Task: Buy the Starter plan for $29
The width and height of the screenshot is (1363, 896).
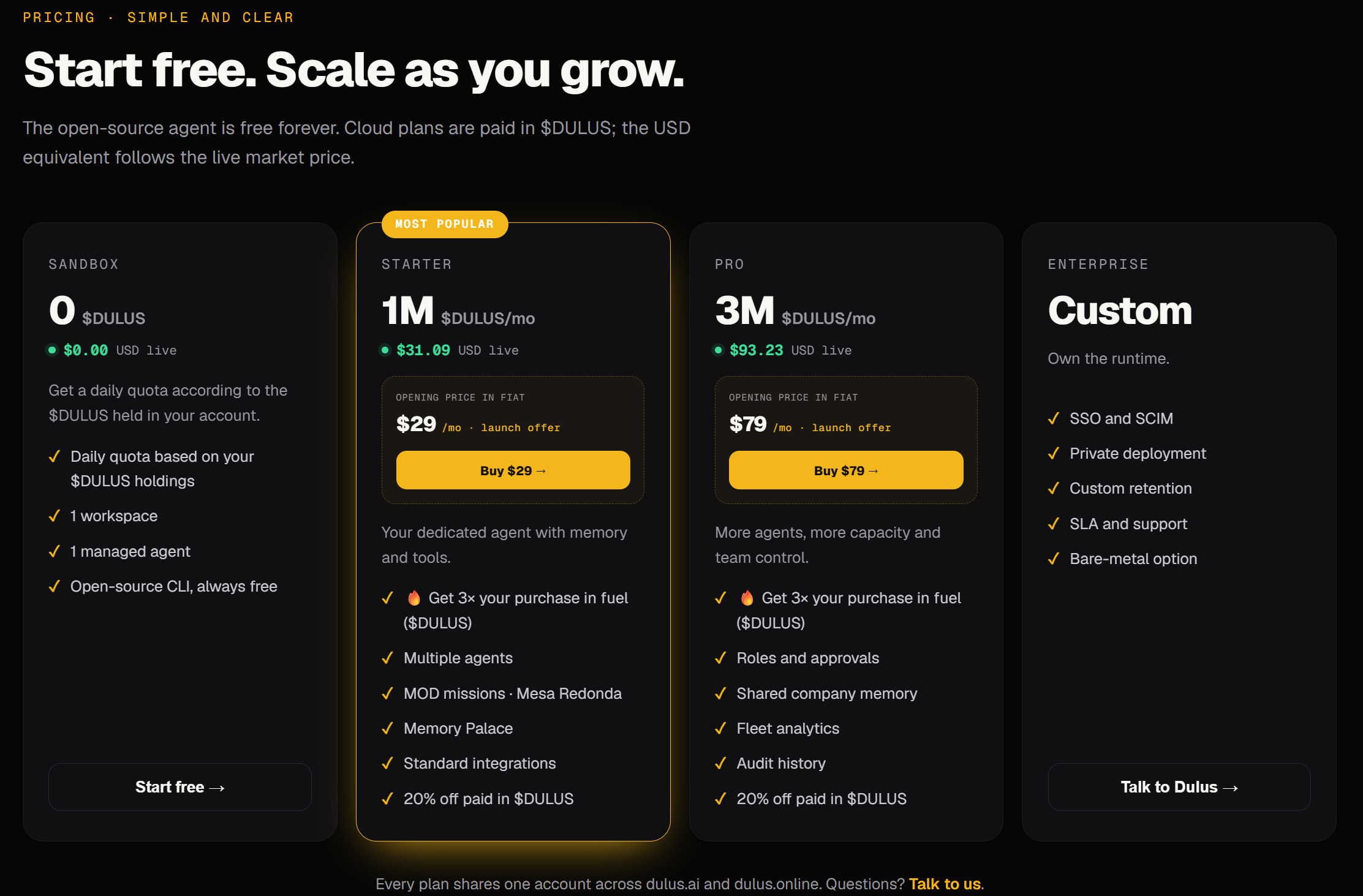Action: (x=513, y=470)
